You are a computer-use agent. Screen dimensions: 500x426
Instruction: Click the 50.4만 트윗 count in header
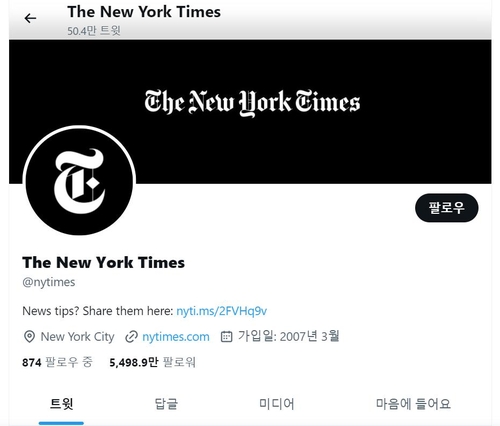point(94,31)
